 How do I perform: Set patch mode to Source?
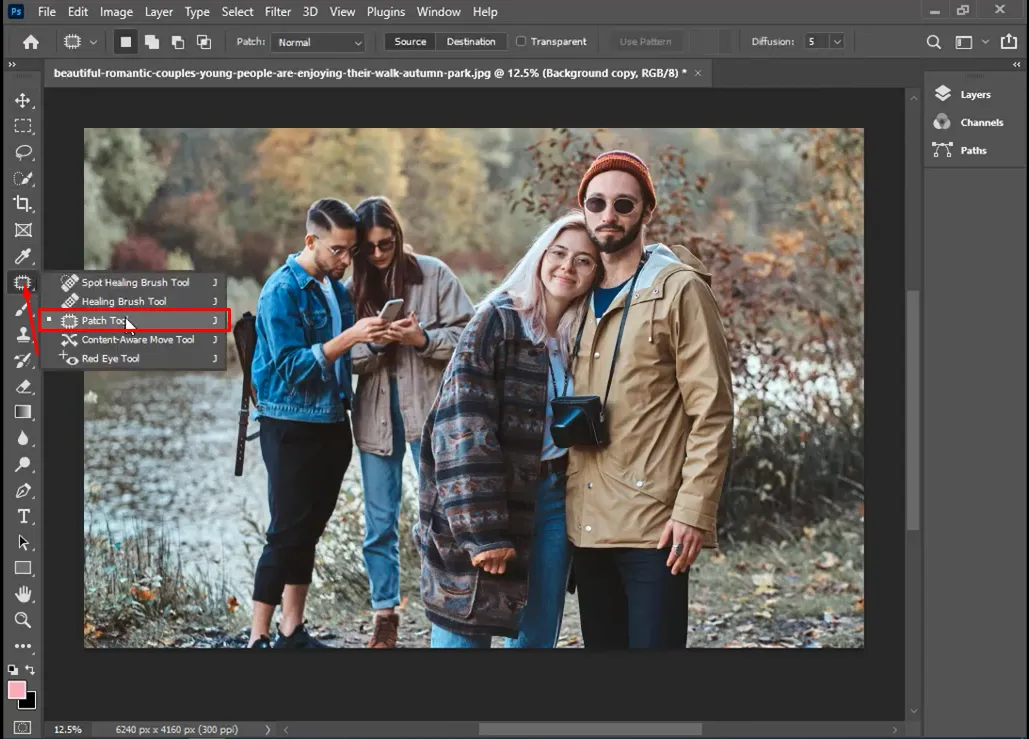coord(410,42)
